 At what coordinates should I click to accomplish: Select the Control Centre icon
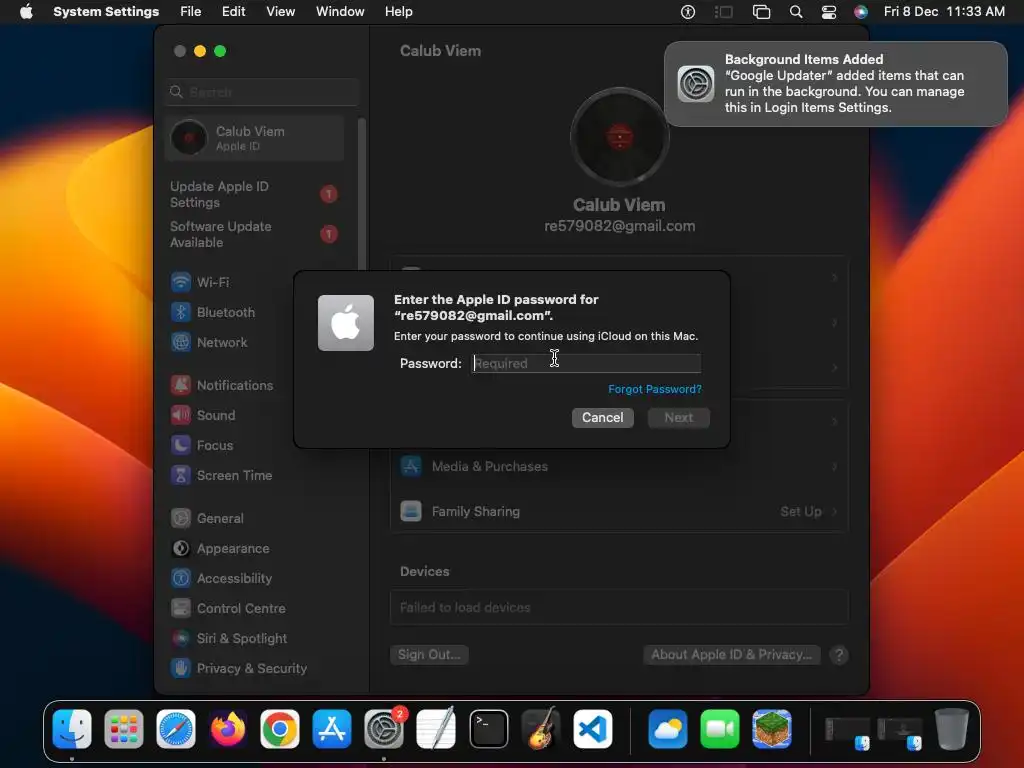click(x=181, y=609)
